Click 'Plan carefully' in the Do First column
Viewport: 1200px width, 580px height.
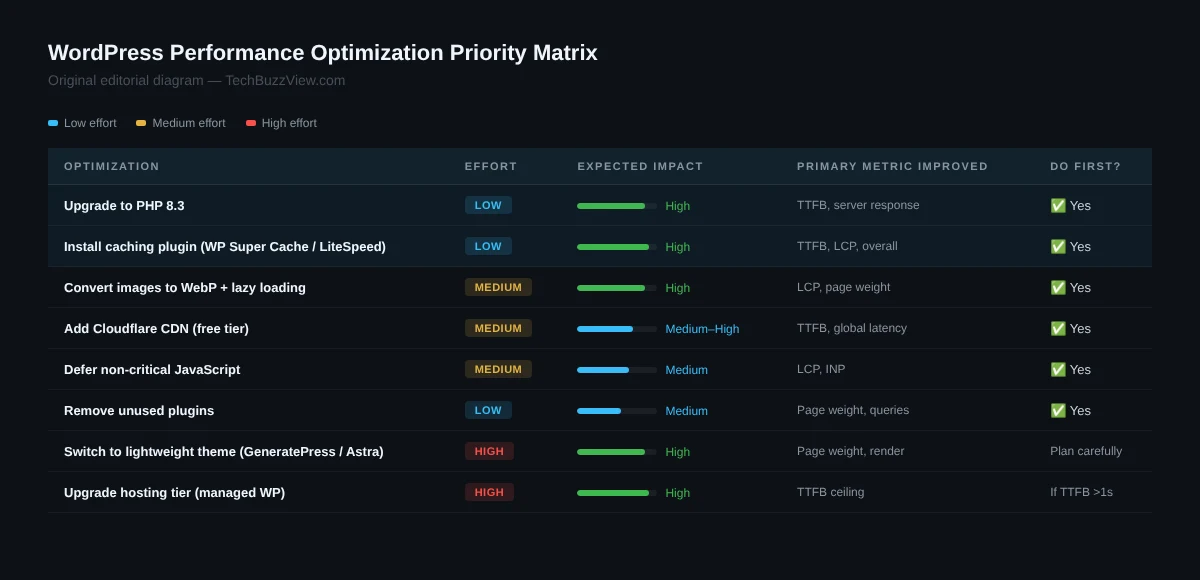click(x=1086, y=451)
